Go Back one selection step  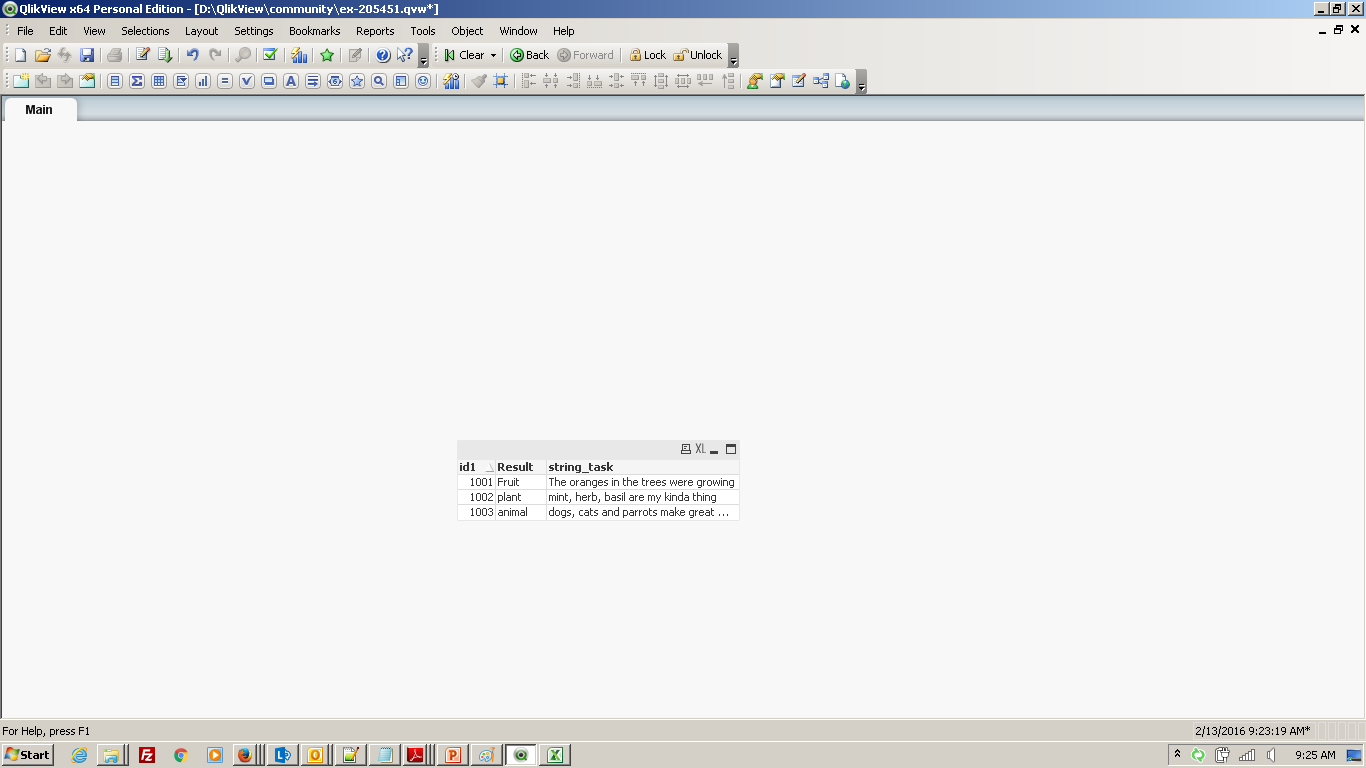[x=530, y=55]
